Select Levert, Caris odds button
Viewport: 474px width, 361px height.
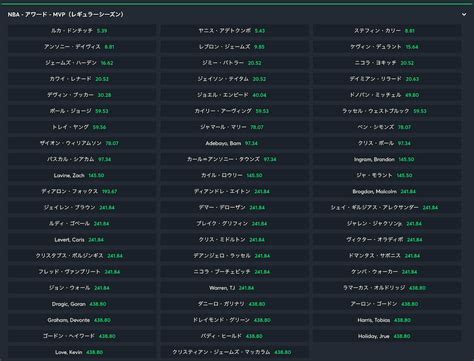(x=82, y=239)
